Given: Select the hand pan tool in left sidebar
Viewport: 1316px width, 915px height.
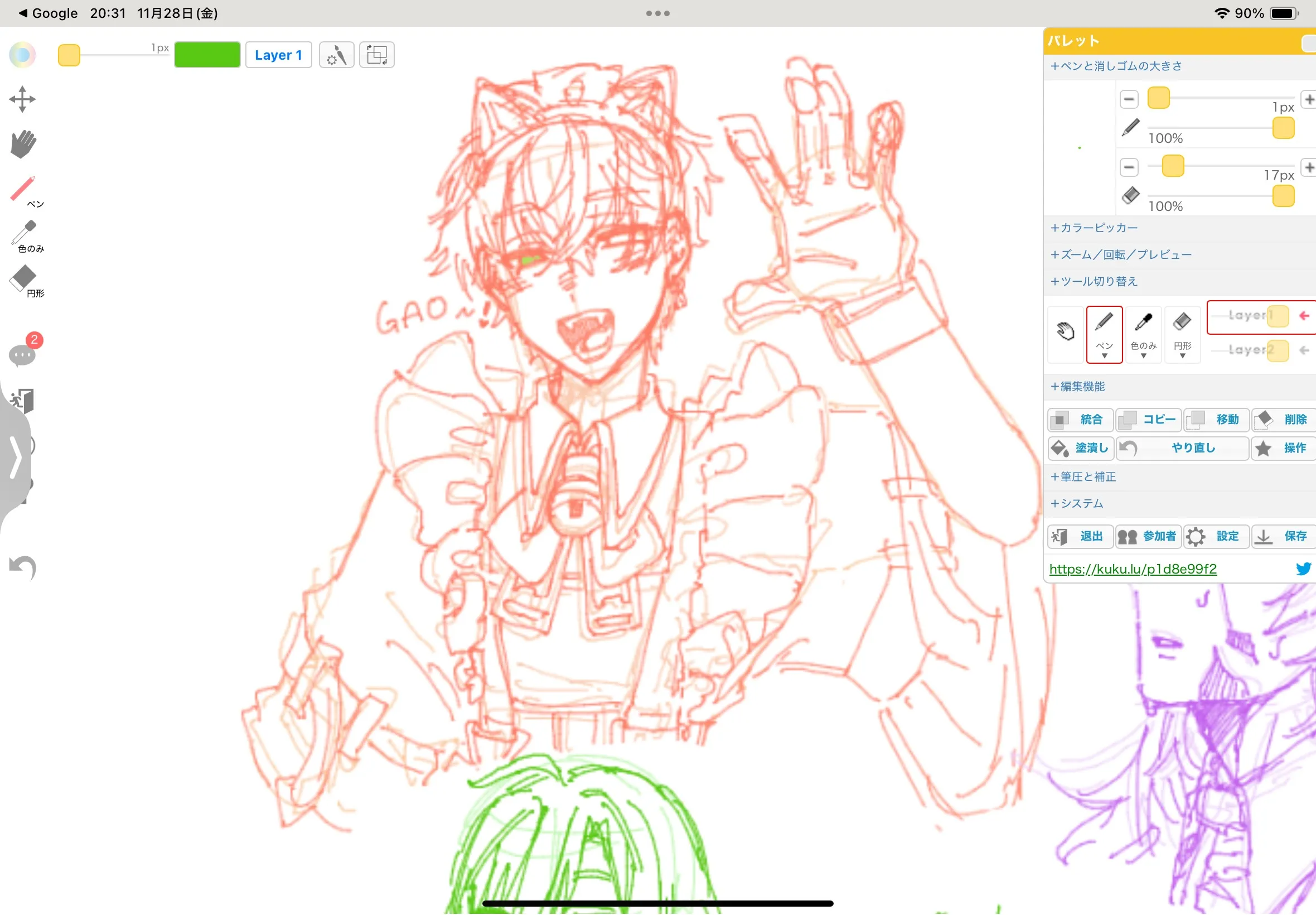Looking at the screenshot, I should [23, 143].
